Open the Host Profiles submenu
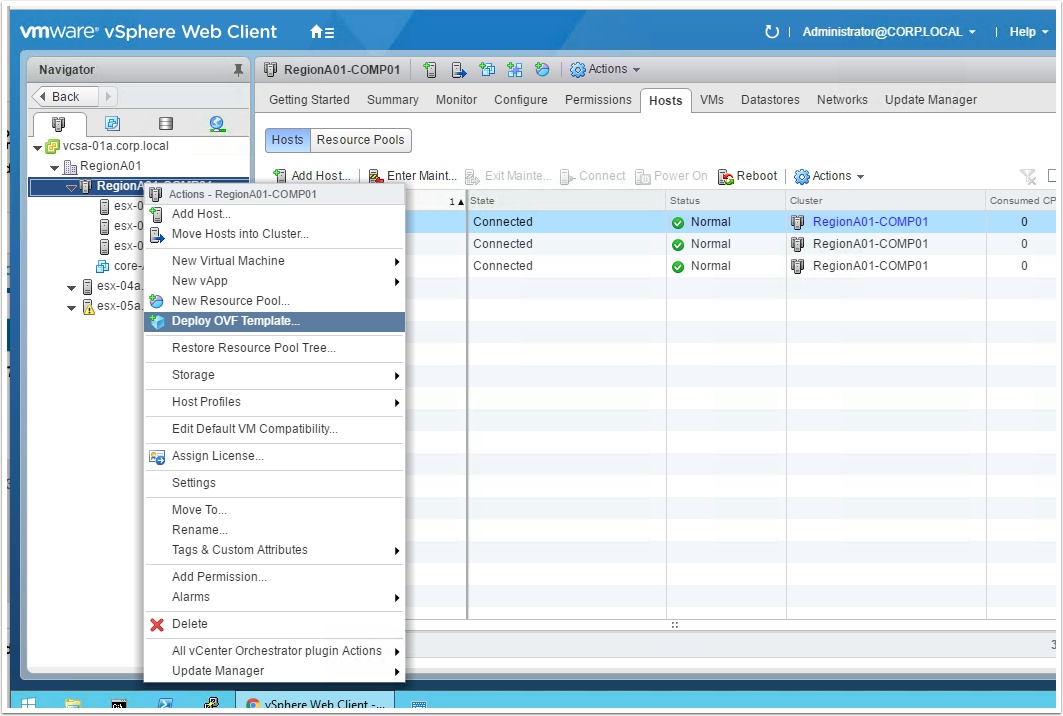The height and width of the screenshot is (716, 1063). (x=275, y=402)
